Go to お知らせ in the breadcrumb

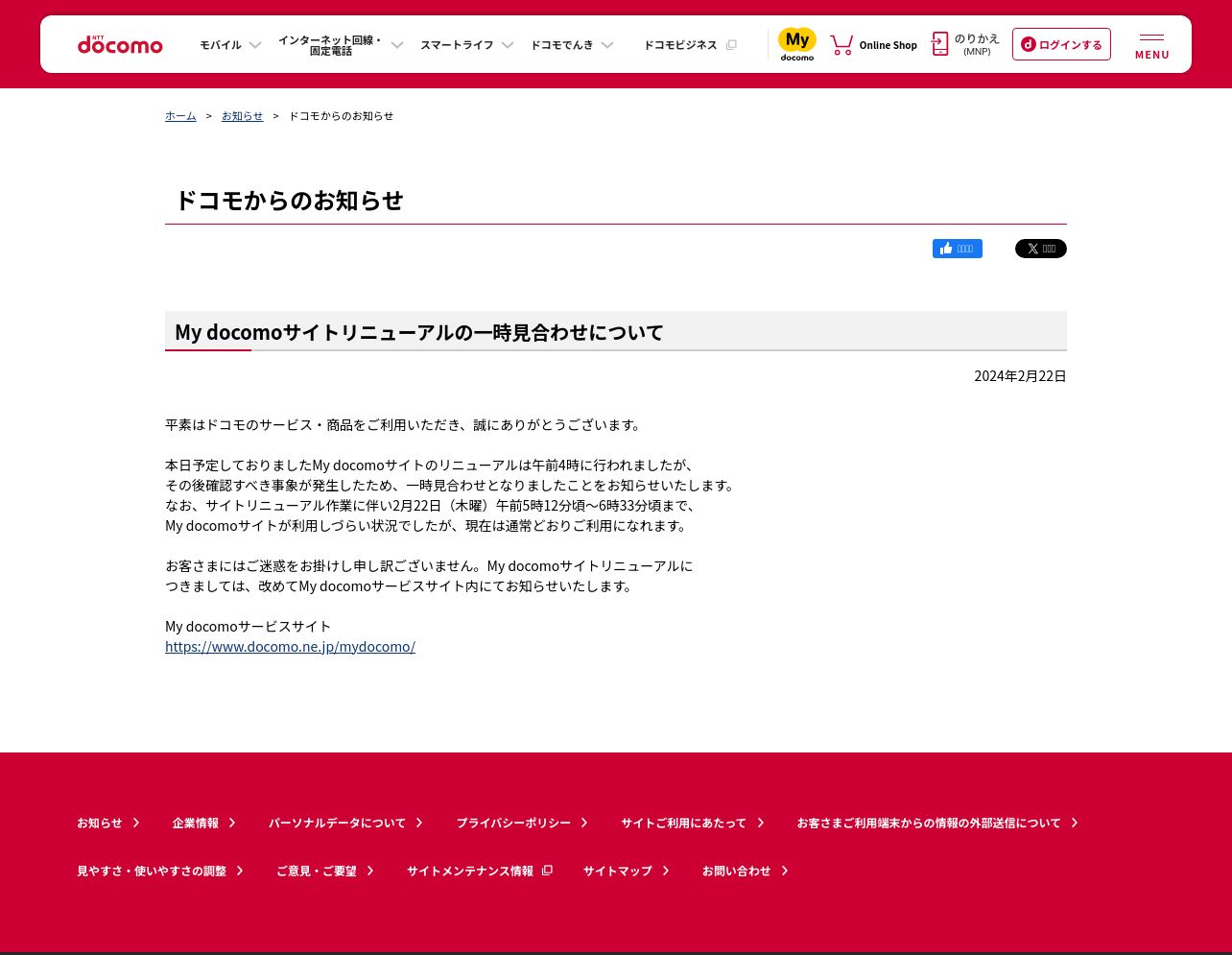point(242,115)
